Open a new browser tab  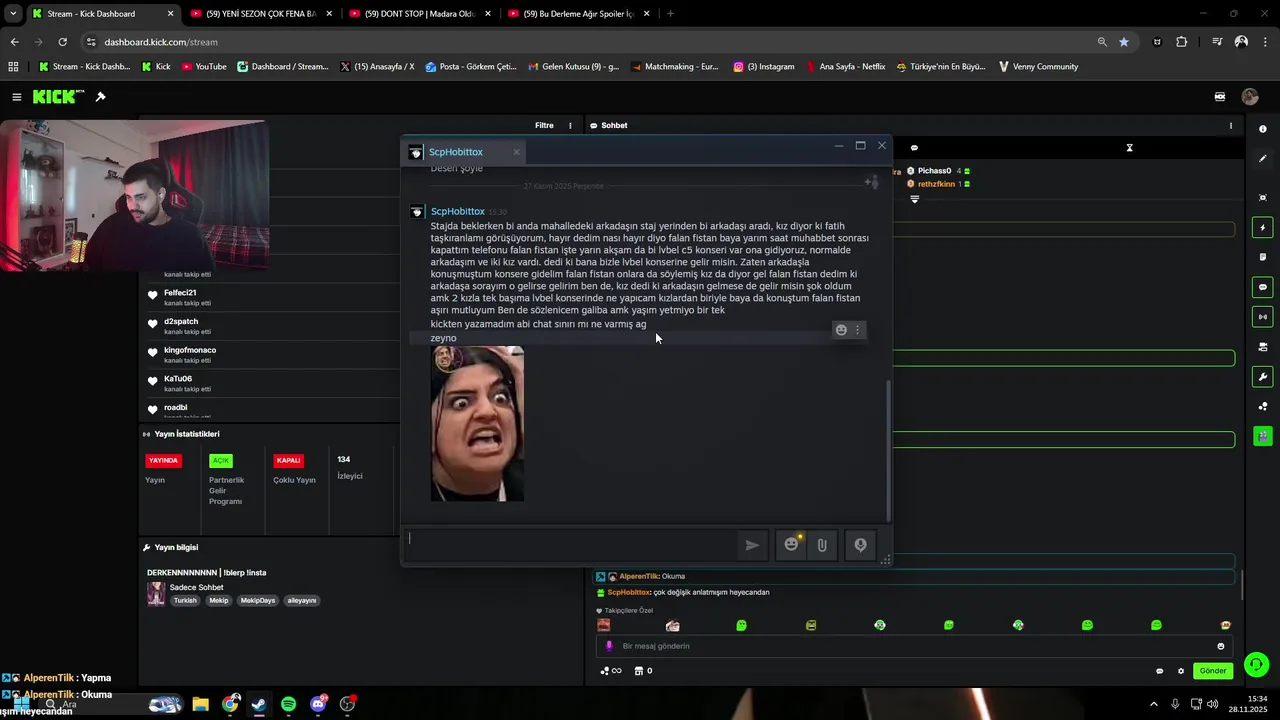click(x=670, y=14)
